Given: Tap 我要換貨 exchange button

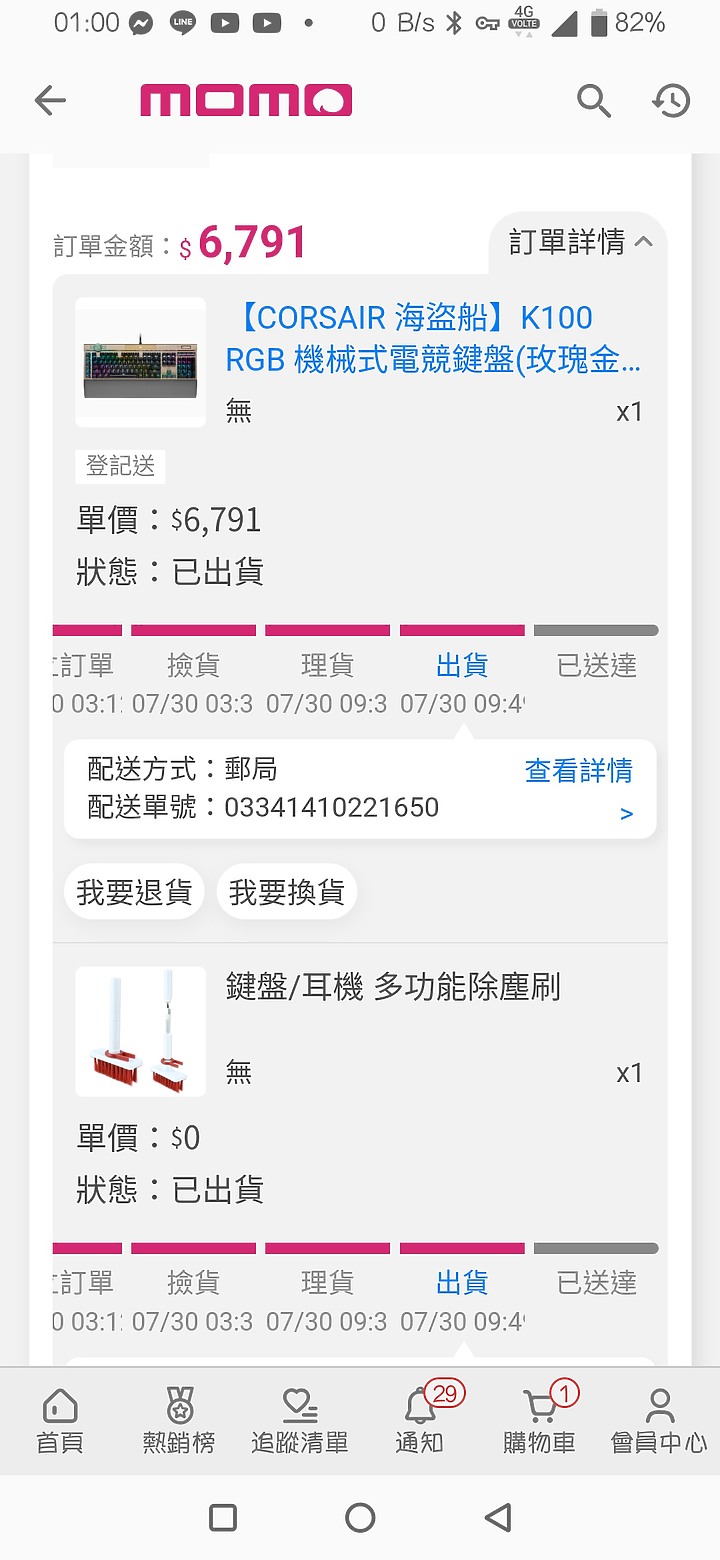Looking at the screenshot, I should 287,892.
